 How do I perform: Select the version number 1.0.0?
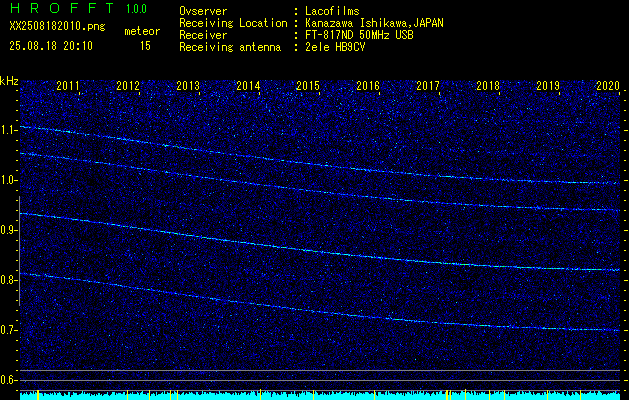coord(136,9)
